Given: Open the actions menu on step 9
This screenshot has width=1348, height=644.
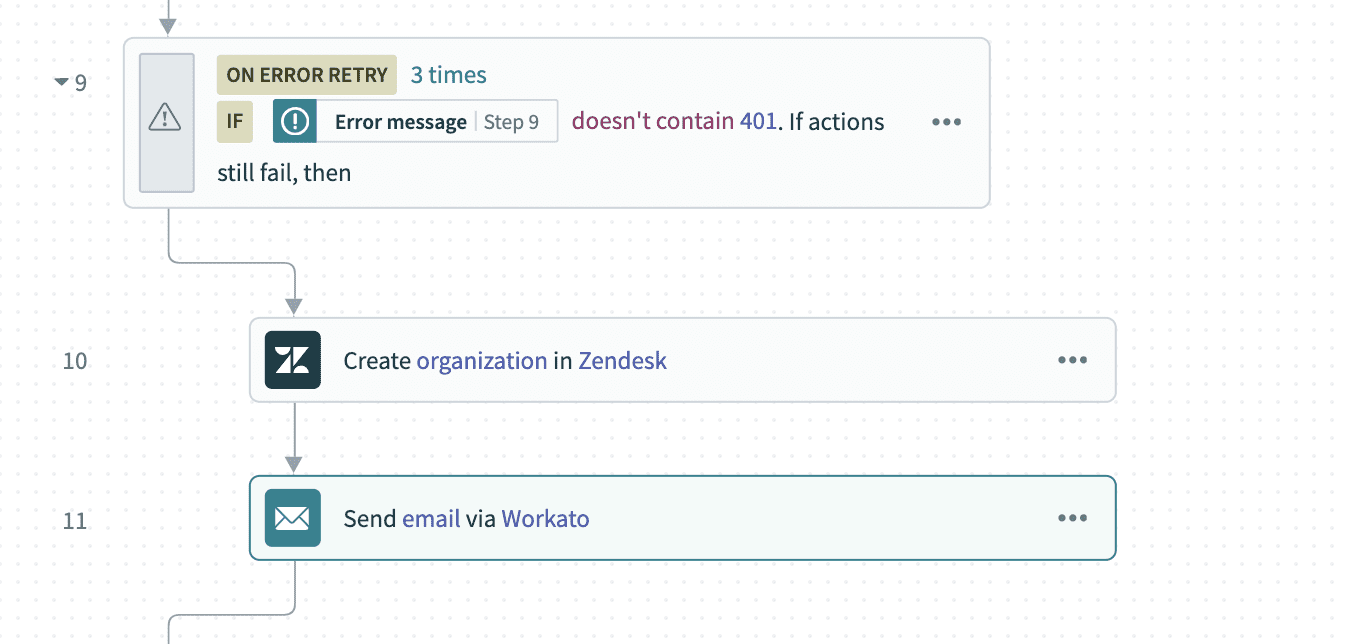Looking at the screenshot, I should pos(946,121).
